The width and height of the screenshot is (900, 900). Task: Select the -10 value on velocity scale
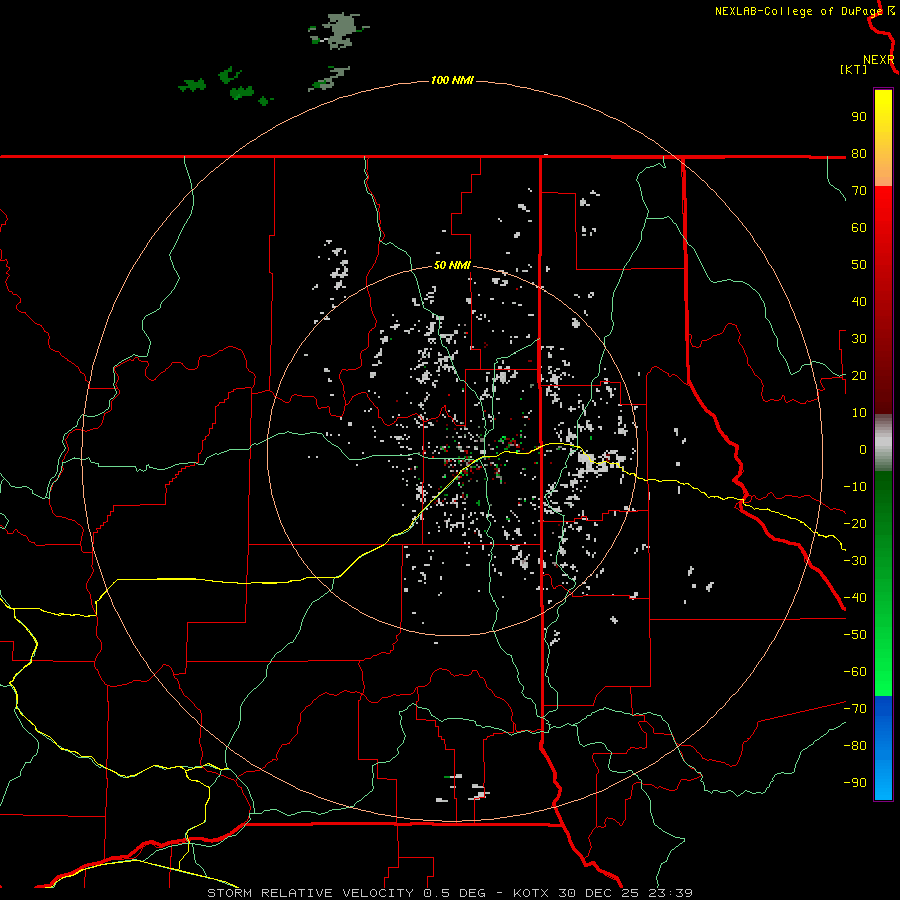coord(855,487)
